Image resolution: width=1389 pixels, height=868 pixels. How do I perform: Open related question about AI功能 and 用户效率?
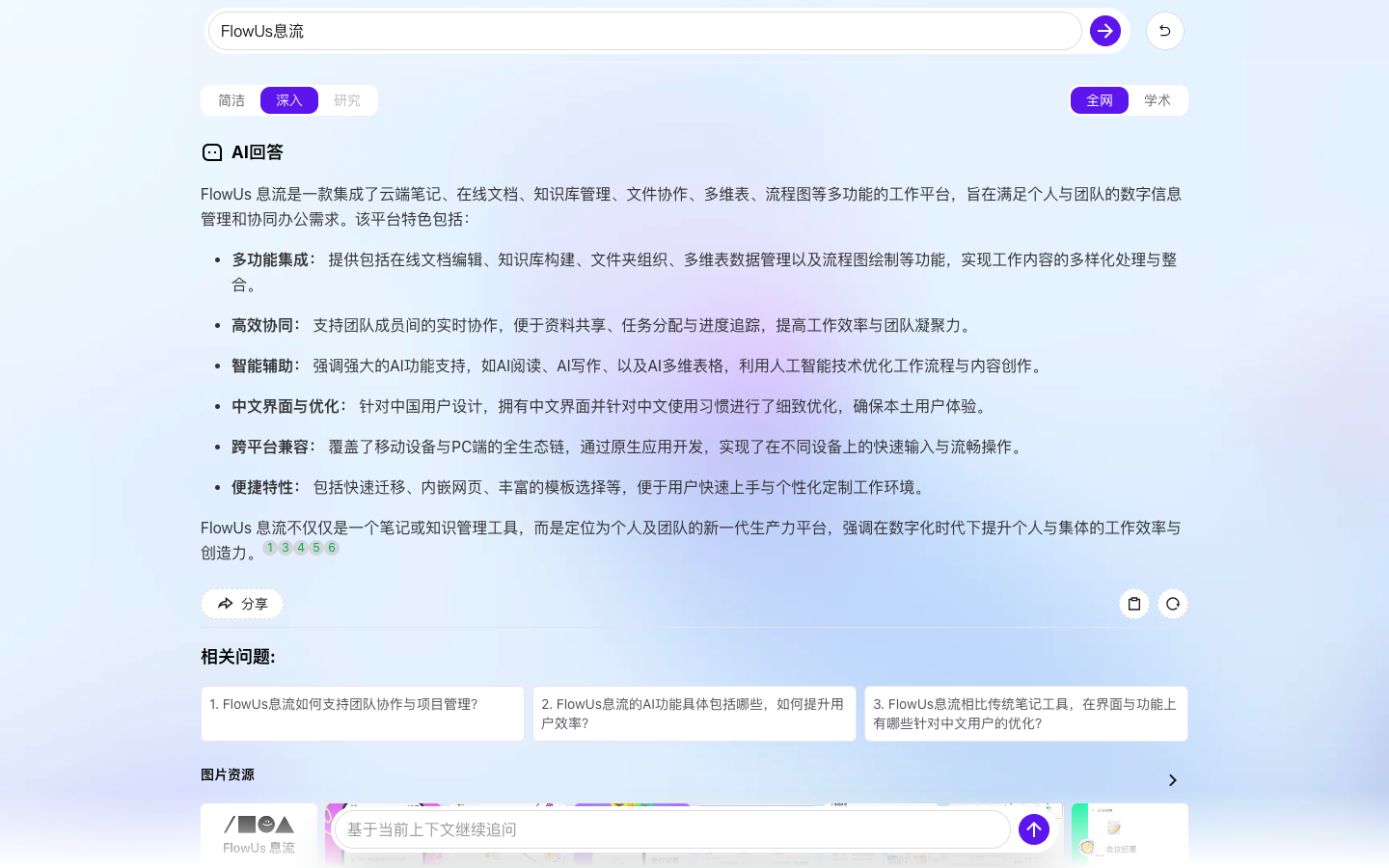tap(694, 714)
